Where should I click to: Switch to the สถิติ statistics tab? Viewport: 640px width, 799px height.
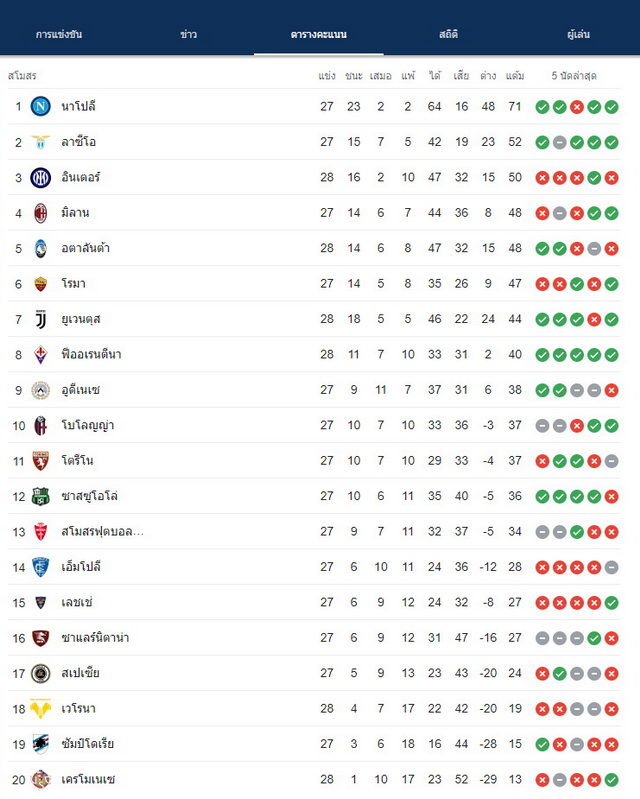click(x=448, y=34)
